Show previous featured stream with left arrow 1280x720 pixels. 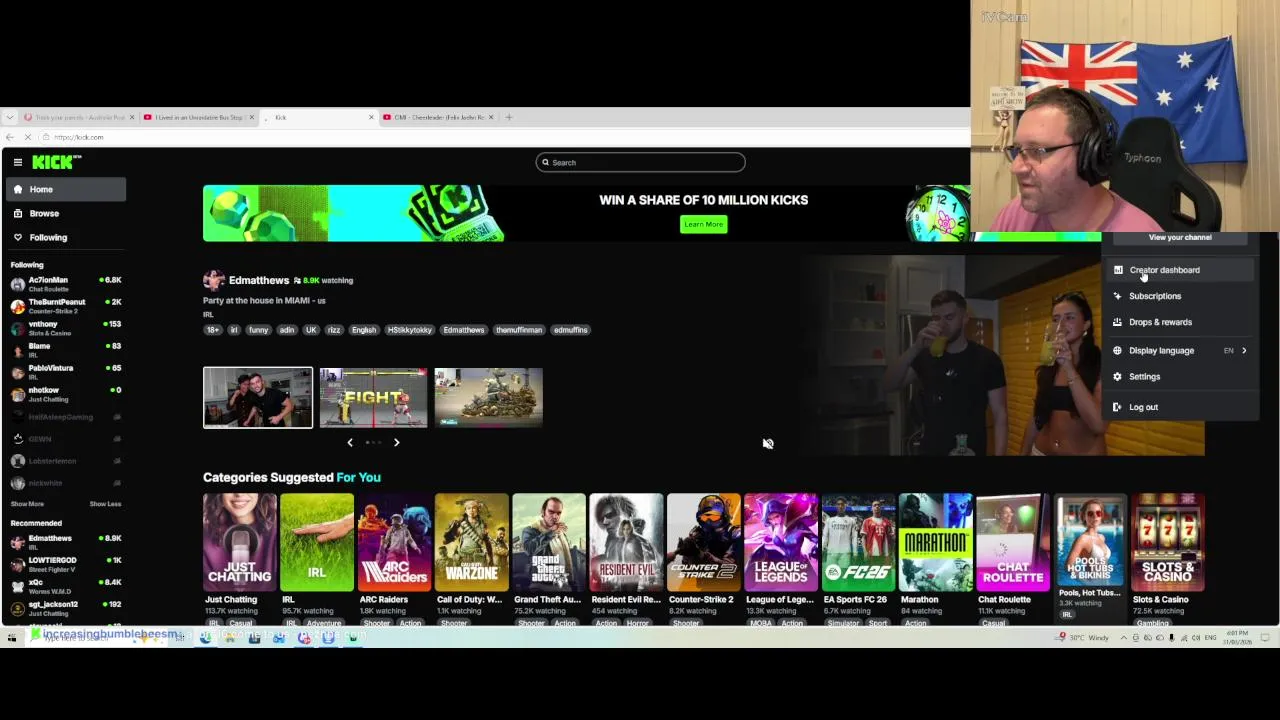click(350, 442)
